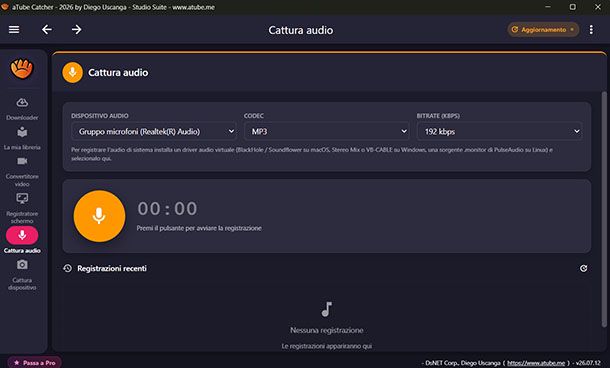Screen dimensions: 610x368
Task: Click the aTube Catcher paw logo
Action: coord(22,68)
